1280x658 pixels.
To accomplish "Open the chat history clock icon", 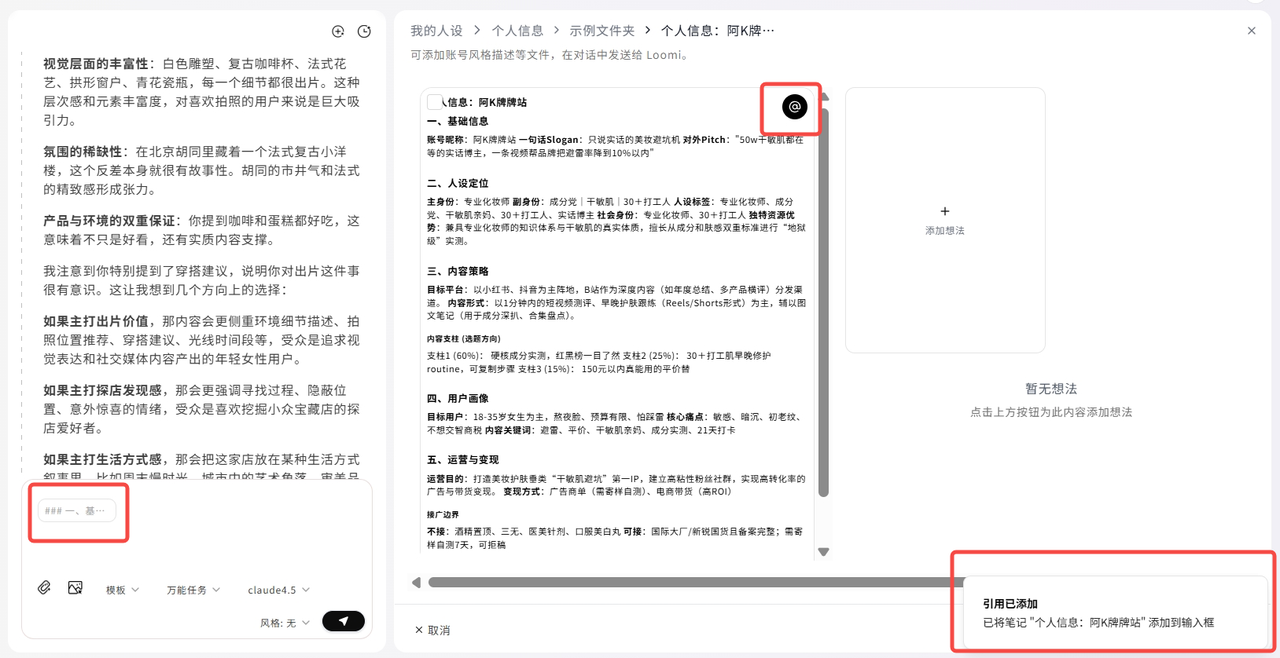I will click(x=364, y=31).
